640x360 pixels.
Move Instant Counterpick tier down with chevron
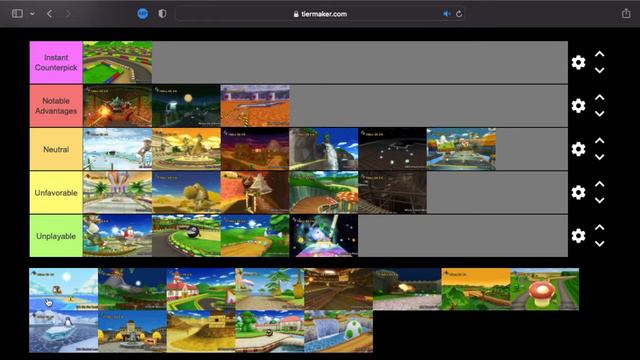600,70
